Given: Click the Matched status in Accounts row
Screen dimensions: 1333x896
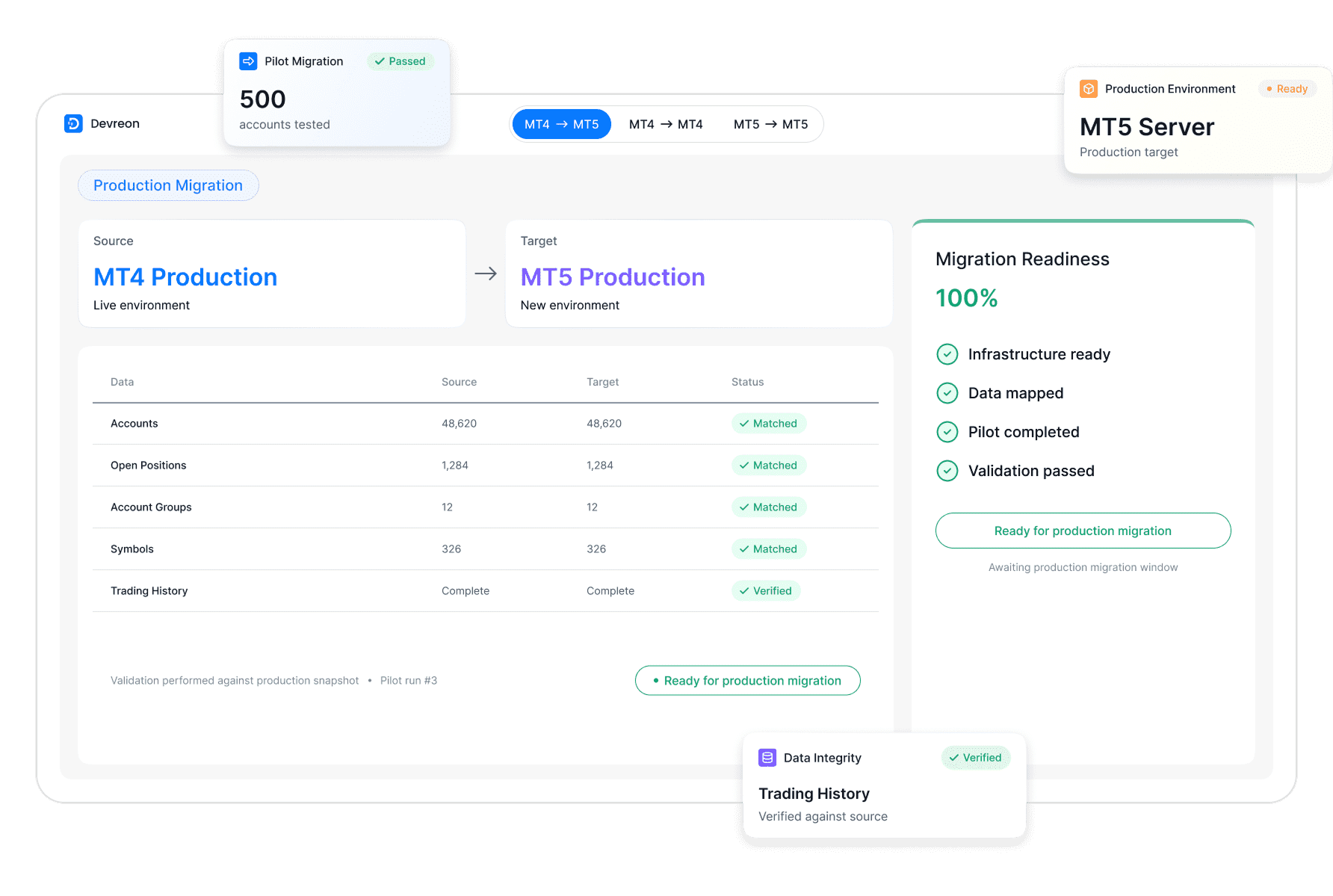Looking at the screenshot, I should [x=768, y=424].
